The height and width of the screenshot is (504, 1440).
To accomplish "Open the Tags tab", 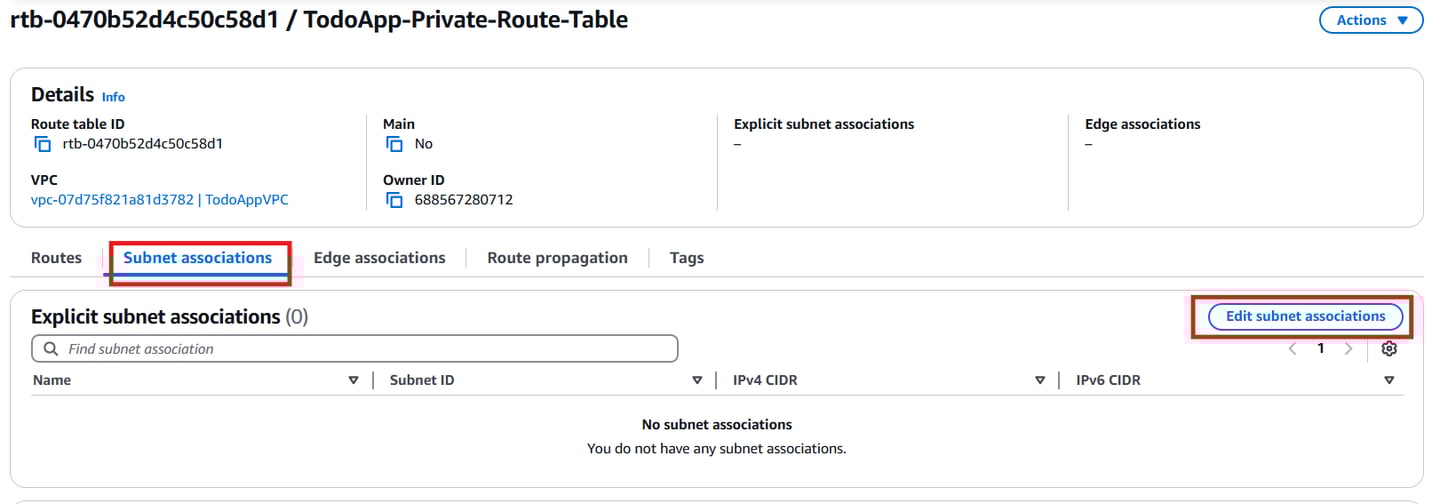I will pos(686,258).
